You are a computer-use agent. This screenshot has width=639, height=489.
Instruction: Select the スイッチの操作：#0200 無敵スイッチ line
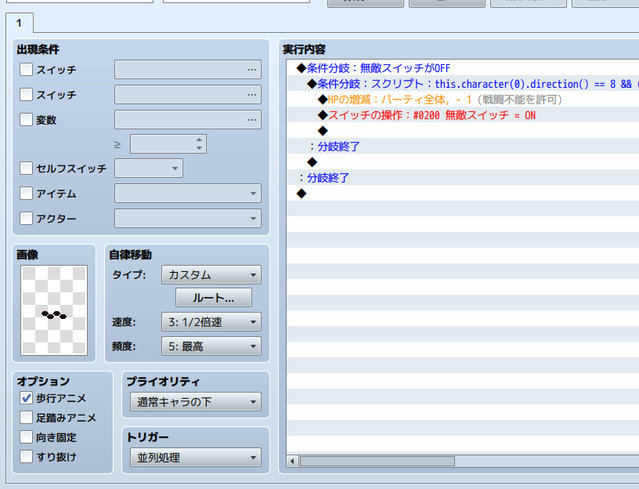pos(463,115)
